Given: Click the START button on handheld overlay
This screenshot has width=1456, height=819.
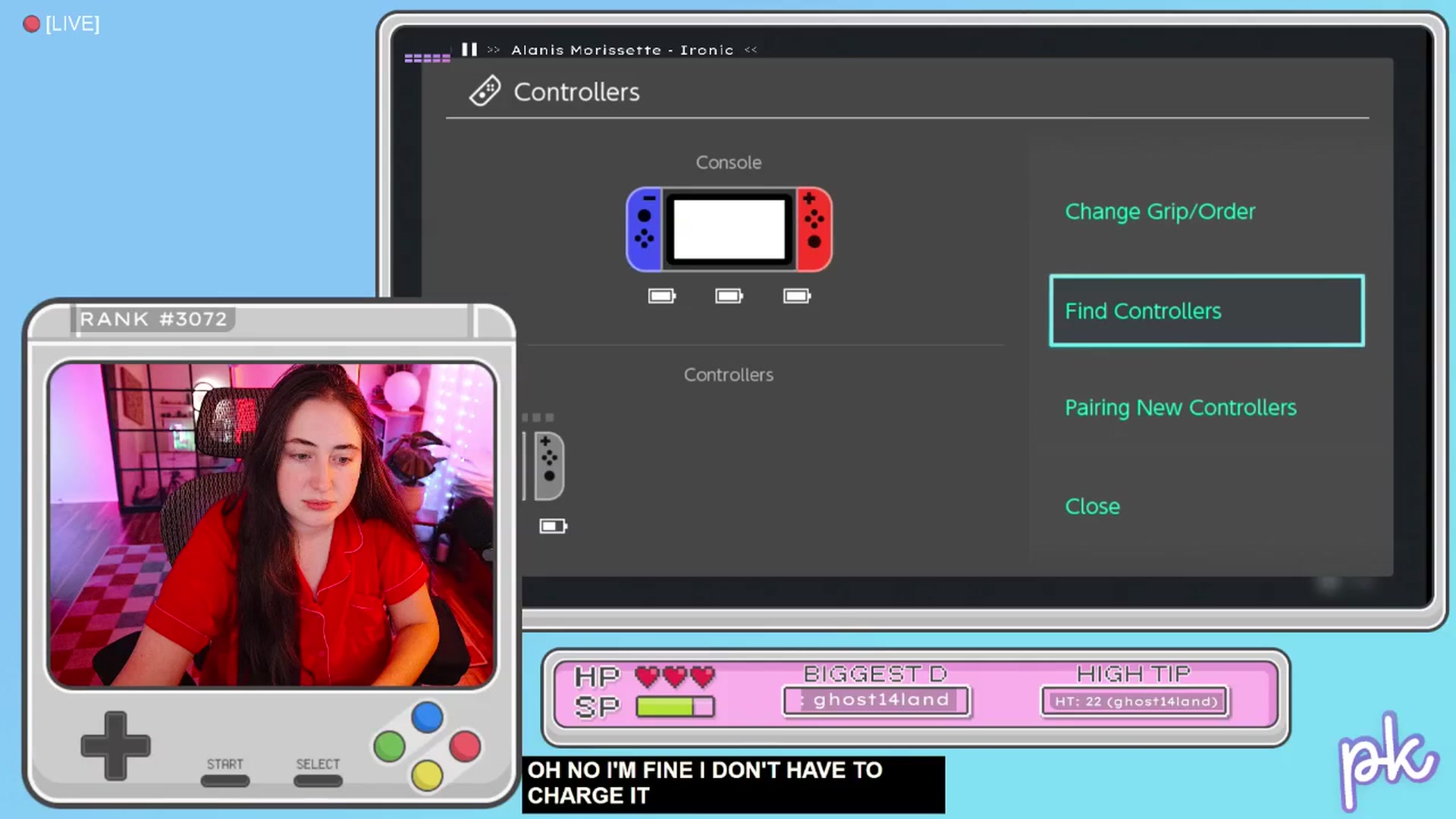Looking at the screenshot, I should tap(225, 781).
